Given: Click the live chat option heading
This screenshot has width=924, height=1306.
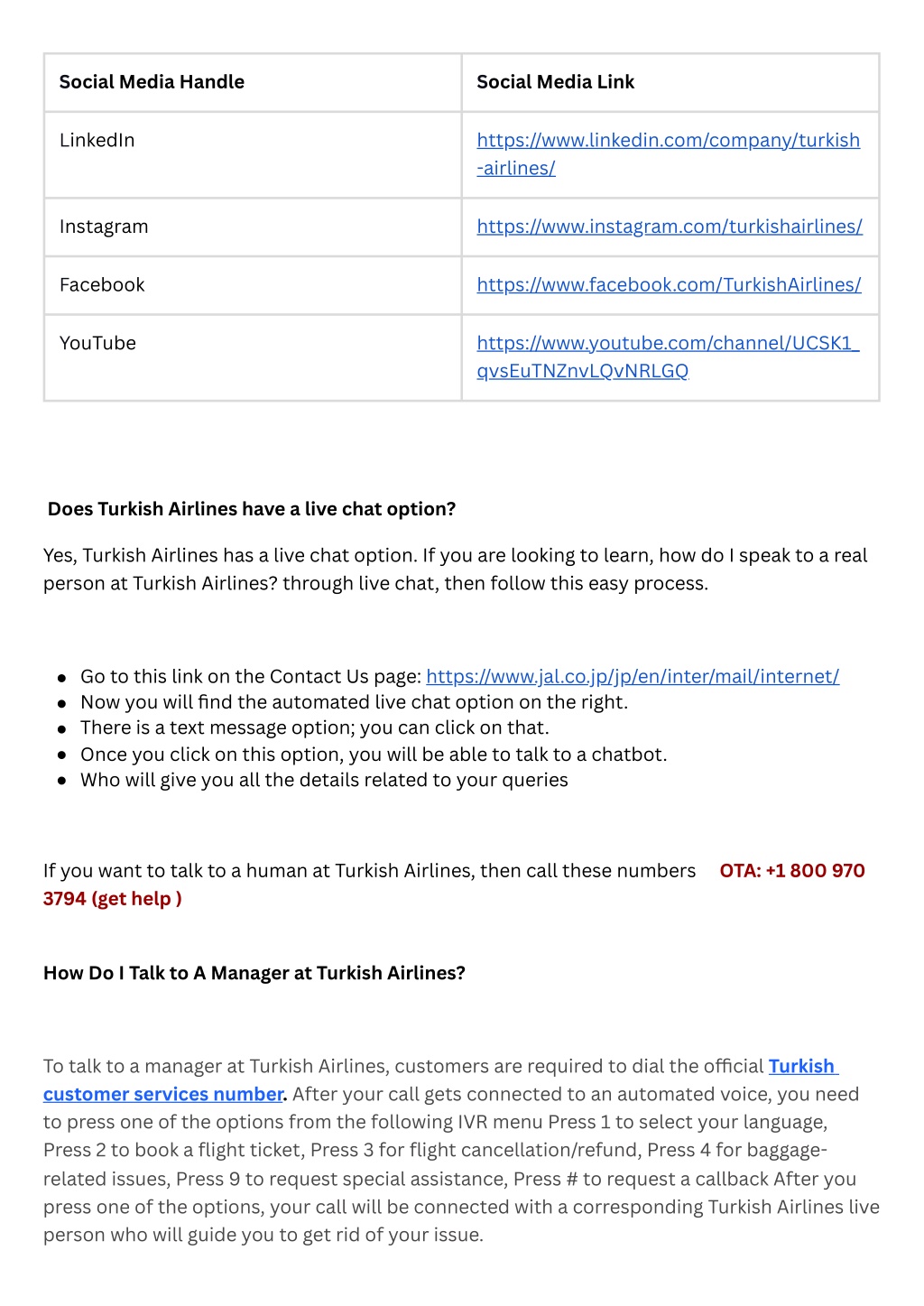Looking at the screenshot, I should (x=252, y=509).
